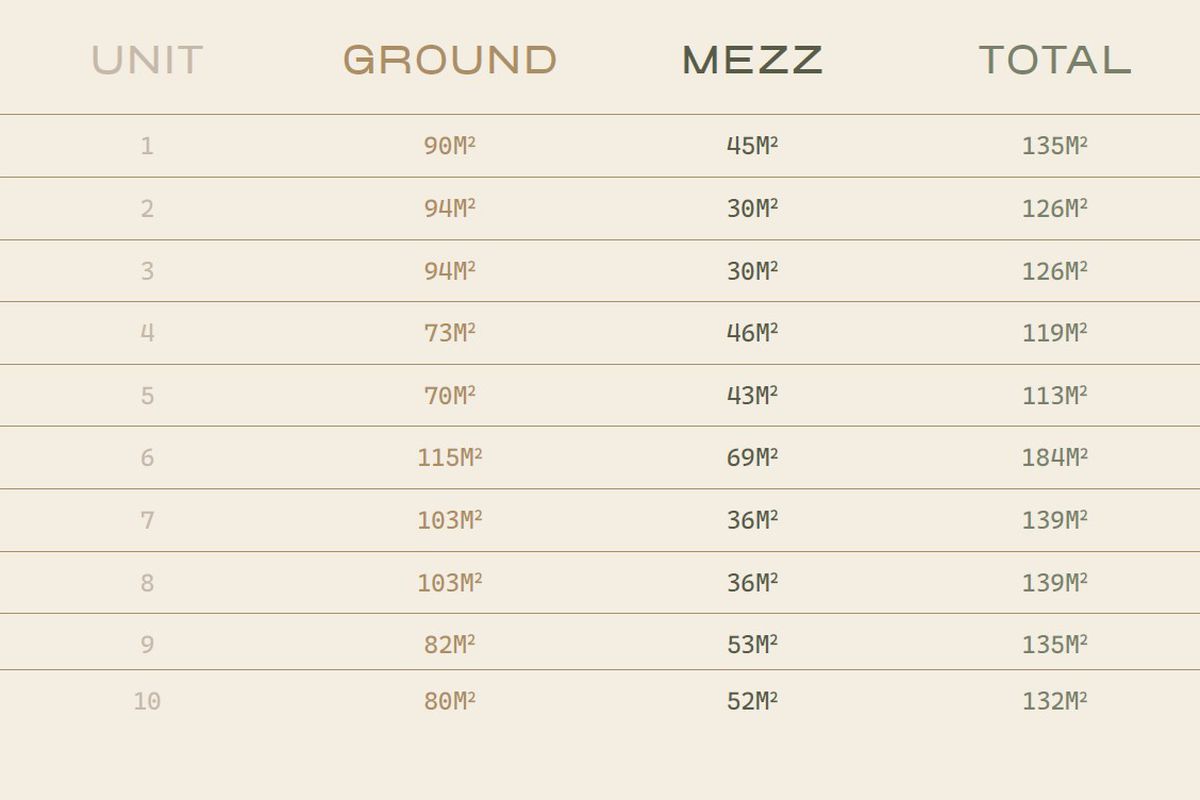The image size is (1200, 800).
Task: Select the 46M² mezz value for unit 4
Action: [x=752, y=333]
